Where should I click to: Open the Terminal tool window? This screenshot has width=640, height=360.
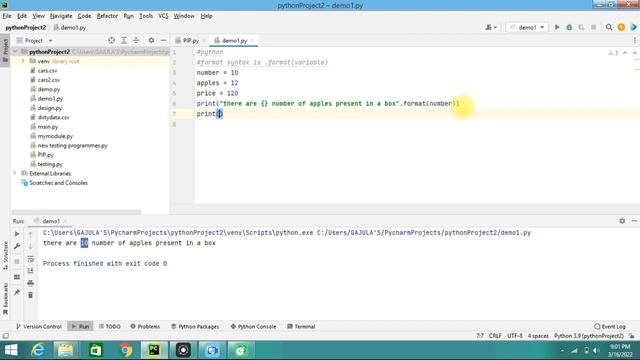[301, 327]
